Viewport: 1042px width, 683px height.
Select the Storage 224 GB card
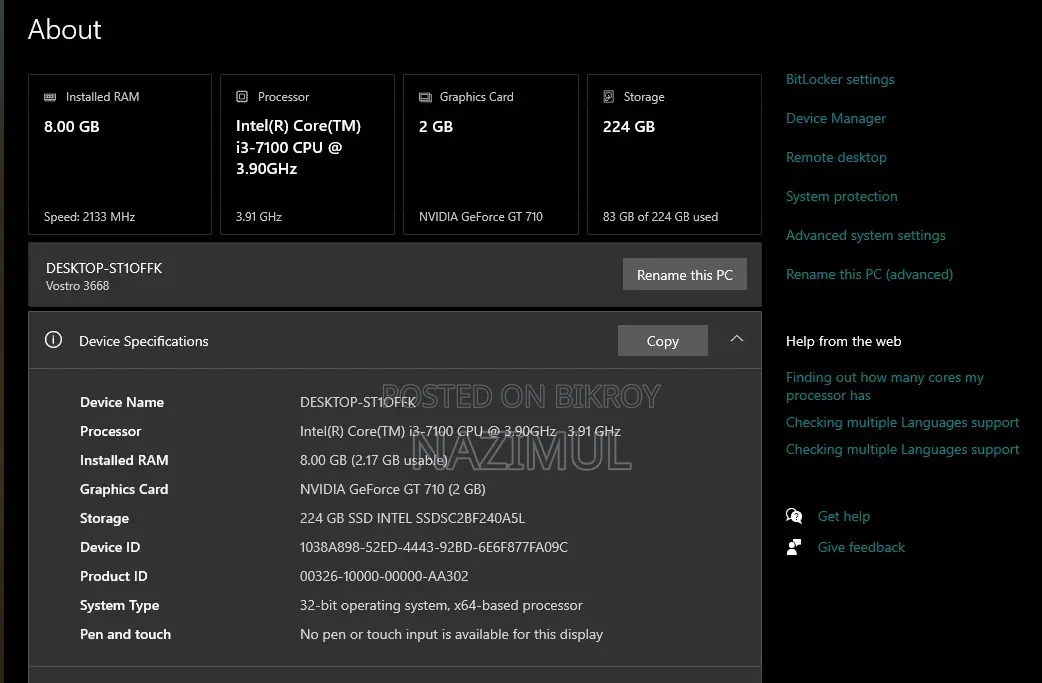coord(675,154)
